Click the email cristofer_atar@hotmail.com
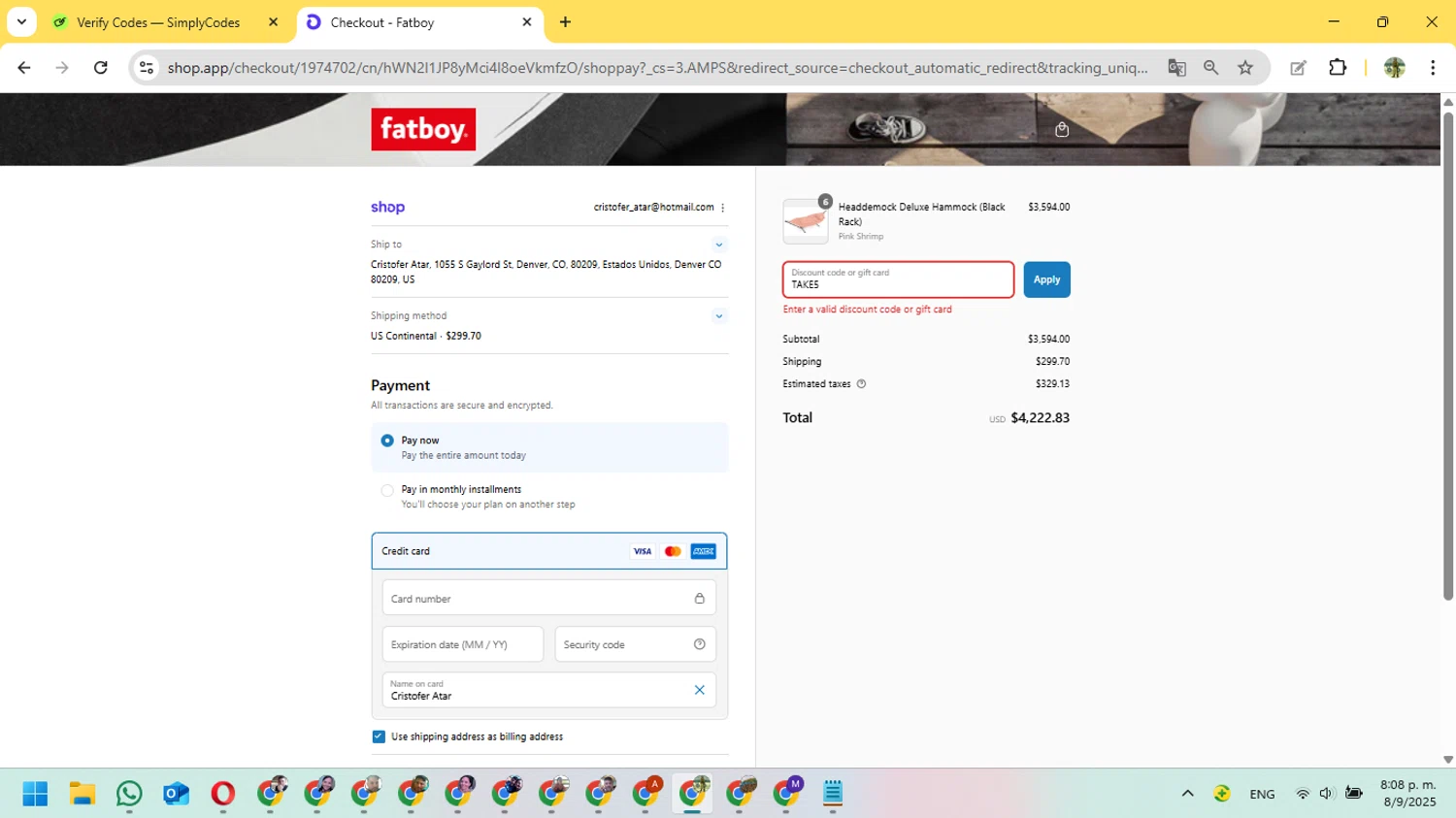The width and height of the screenshot is (1456, 818). [x=654, y=208]
